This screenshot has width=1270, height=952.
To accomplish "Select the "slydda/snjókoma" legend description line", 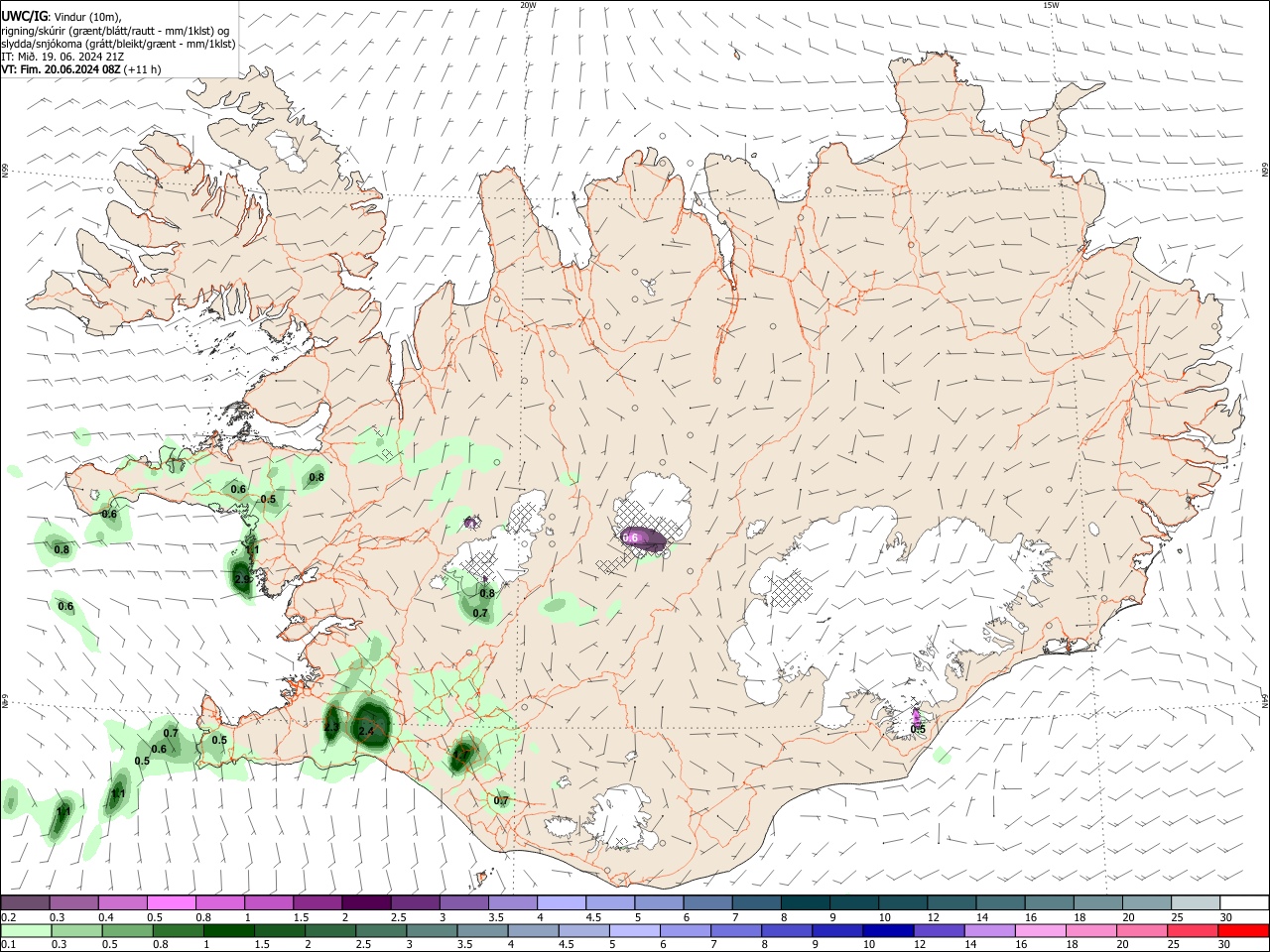I will (x=118, y=44).
